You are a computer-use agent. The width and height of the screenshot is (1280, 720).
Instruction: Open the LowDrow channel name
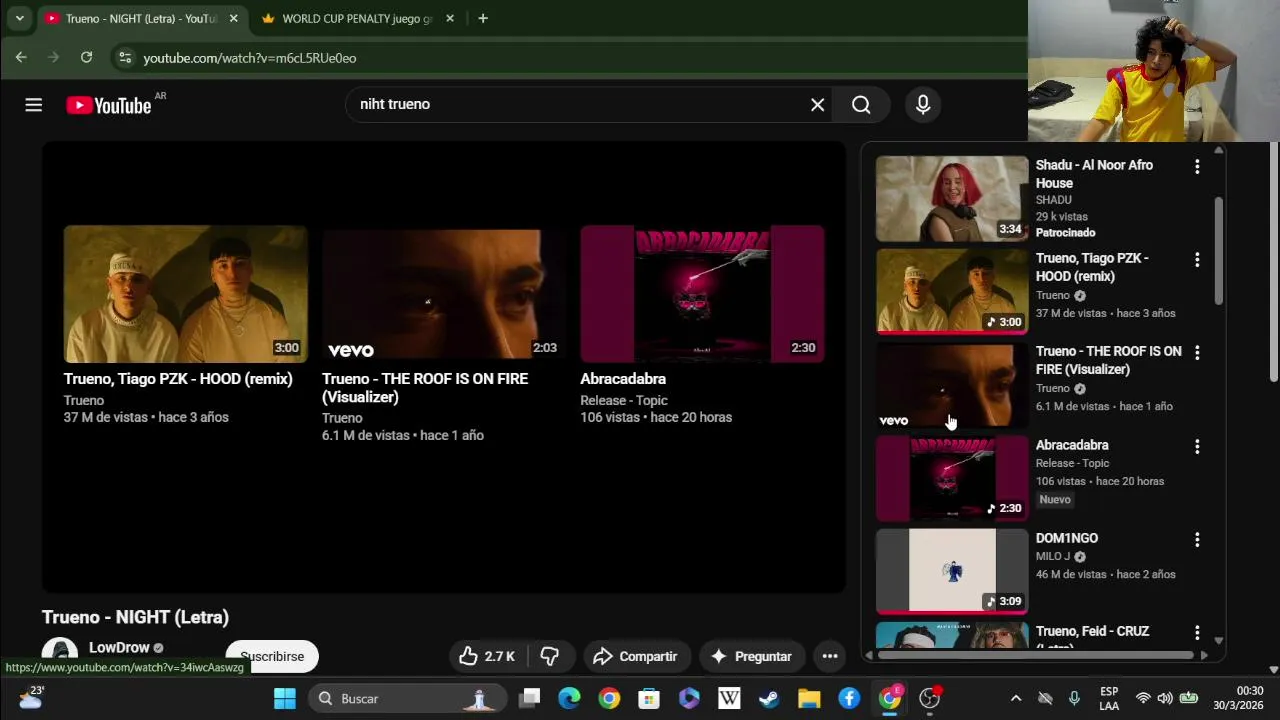coord(119,648)
